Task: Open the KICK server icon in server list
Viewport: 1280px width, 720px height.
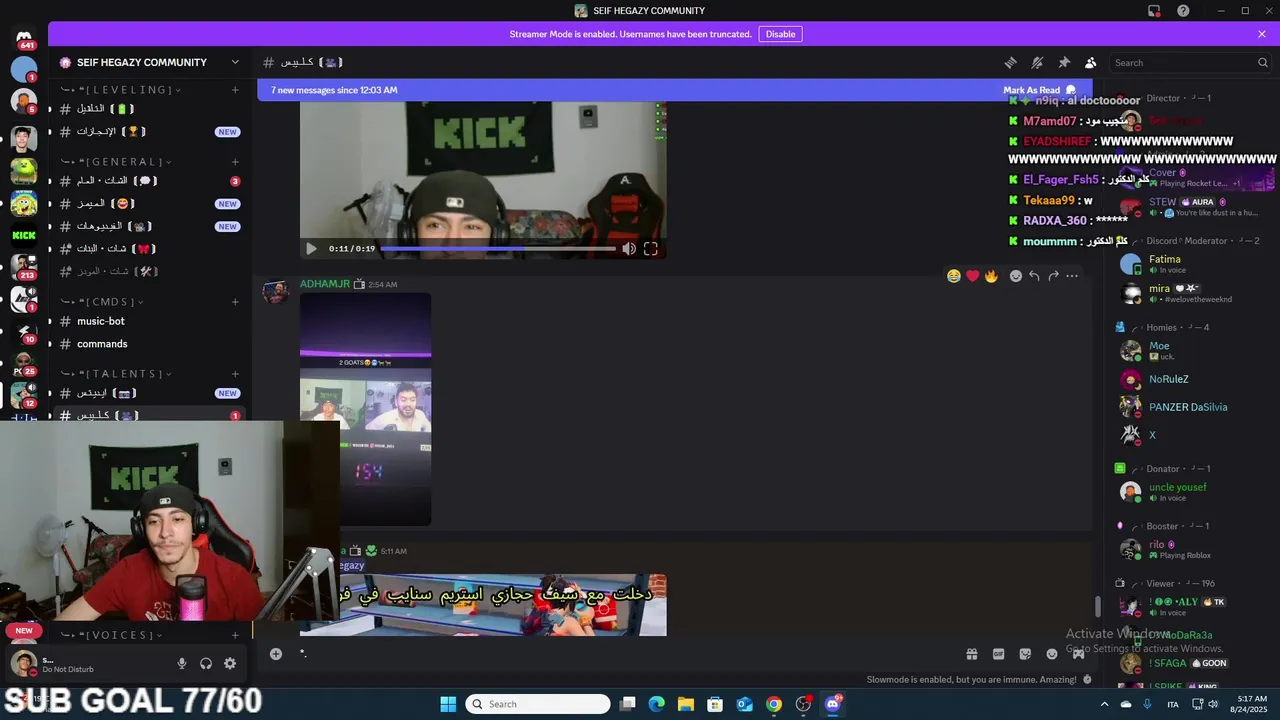Action: coord(24,236)
